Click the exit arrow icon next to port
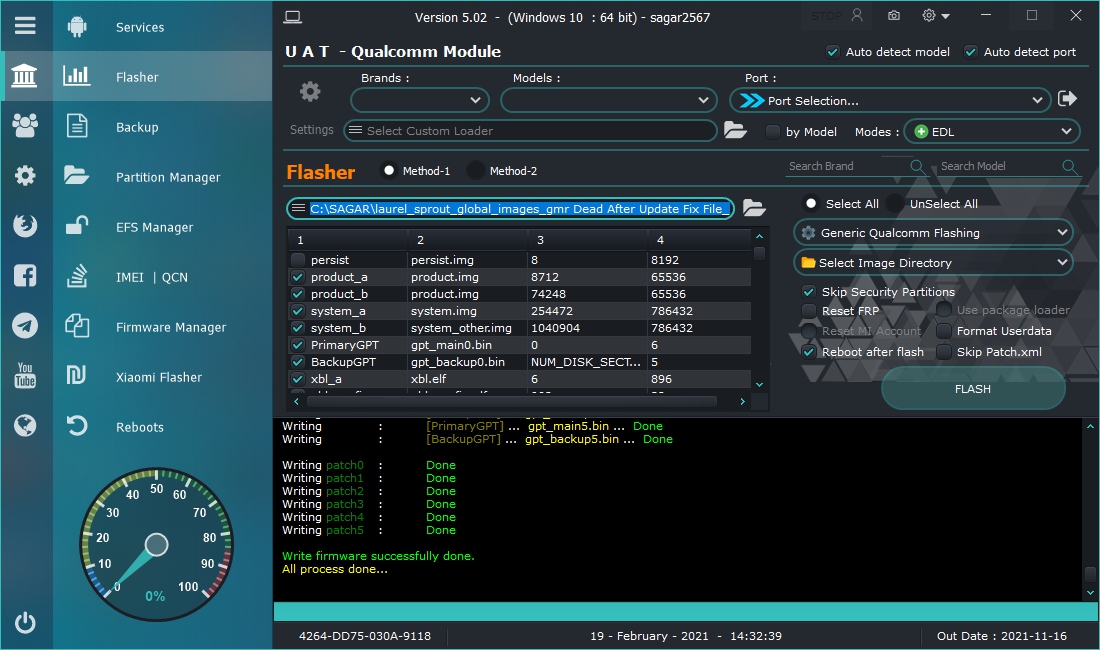Image resolution: width=1100 pixels, height=650 pixels. point(1068,99)
